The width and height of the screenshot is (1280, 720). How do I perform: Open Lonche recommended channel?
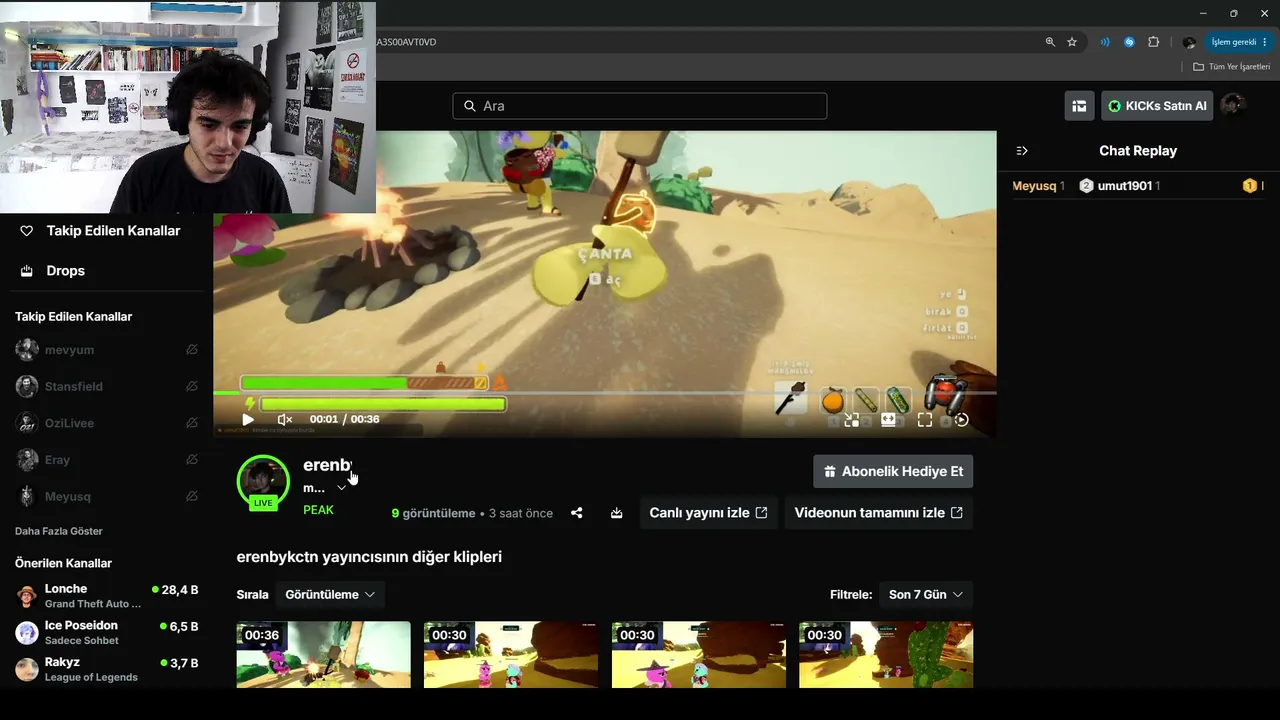click(106, 596)
